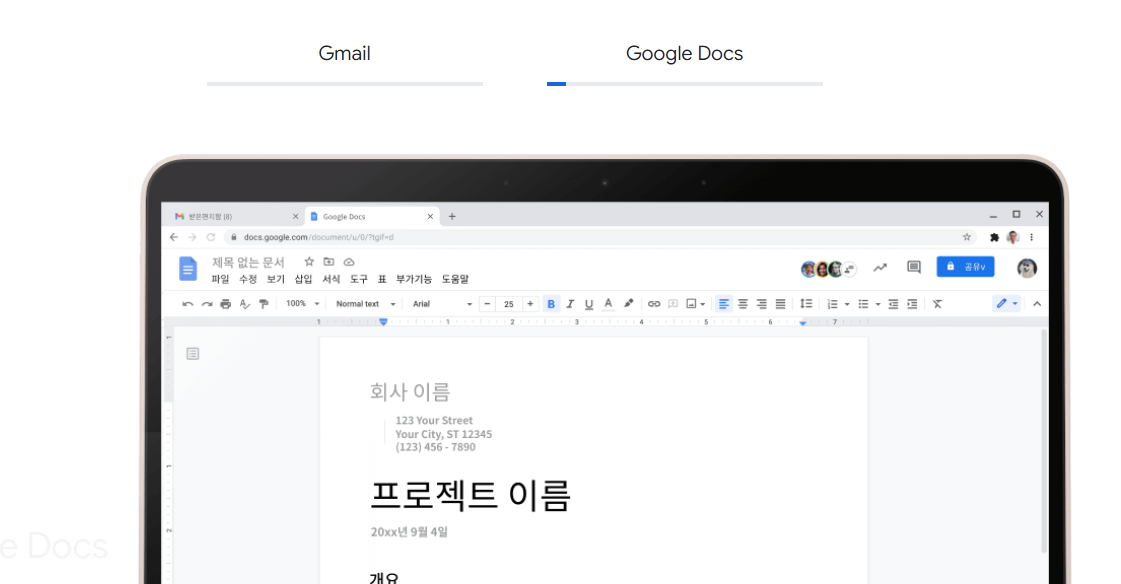Open the 서식 menu

331,279
